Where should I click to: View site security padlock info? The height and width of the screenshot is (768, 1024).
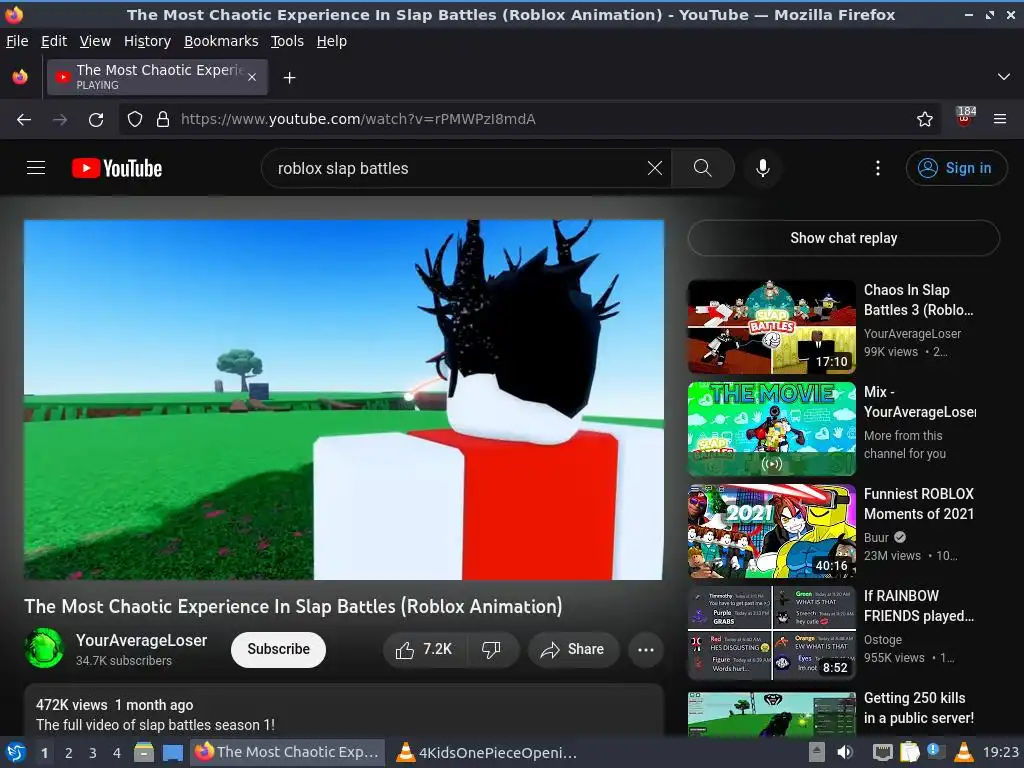pos(163,119)
